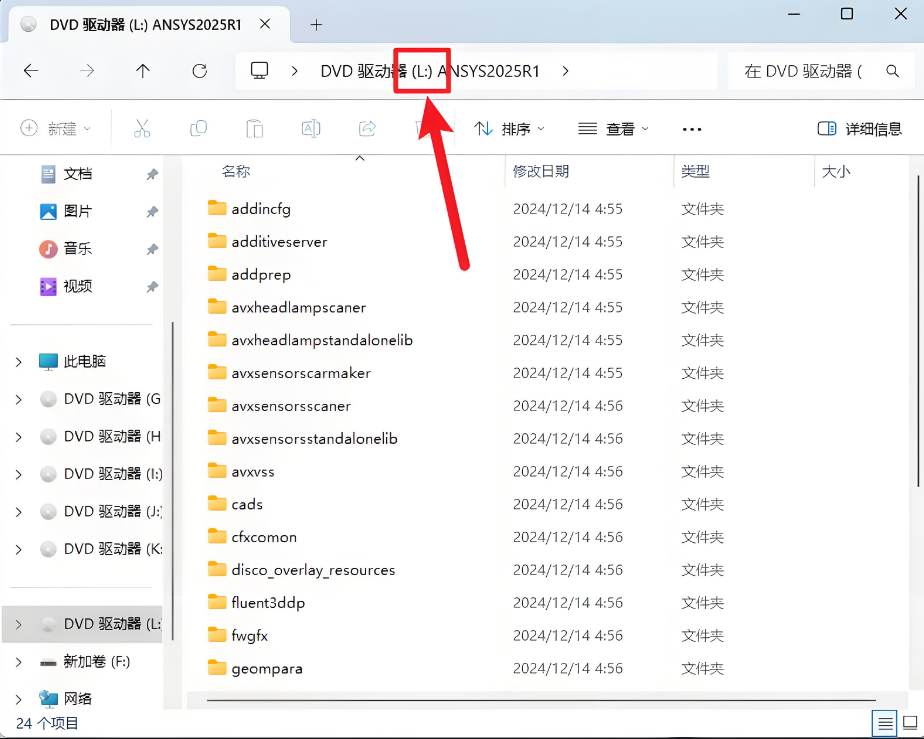Expand DVD 驱动器 (G tree node
The width and height of the screenshot is (924, 739).
(x=18, y=400)
